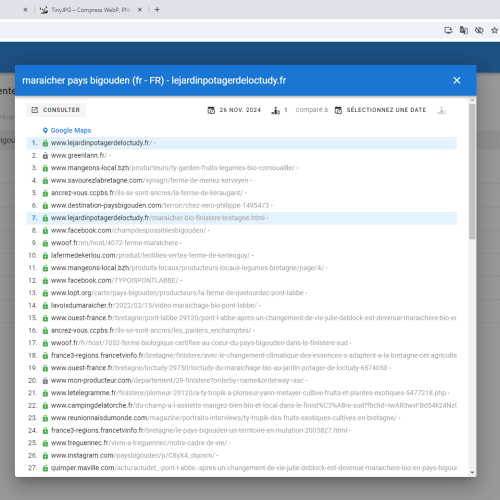Screen dimensions: 500x500
Task: Open result 3 mangeons-local.bzh ty-garden link
Action: (x=173, y=168)
